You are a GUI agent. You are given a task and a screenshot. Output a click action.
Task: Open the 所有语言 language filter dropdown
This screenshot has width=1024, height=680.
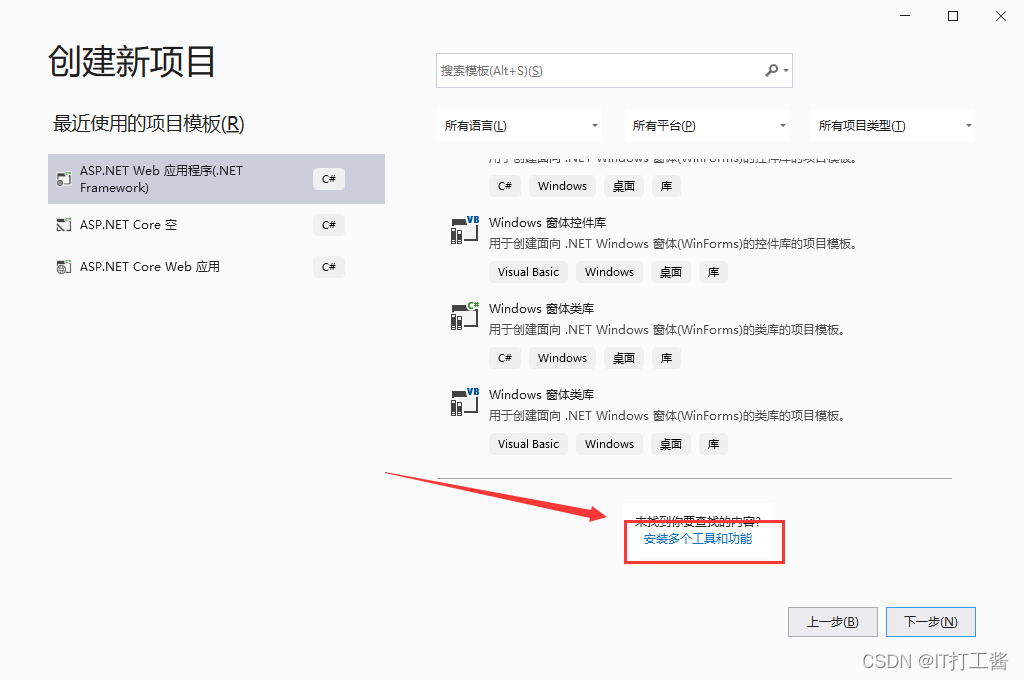(519, 125)
